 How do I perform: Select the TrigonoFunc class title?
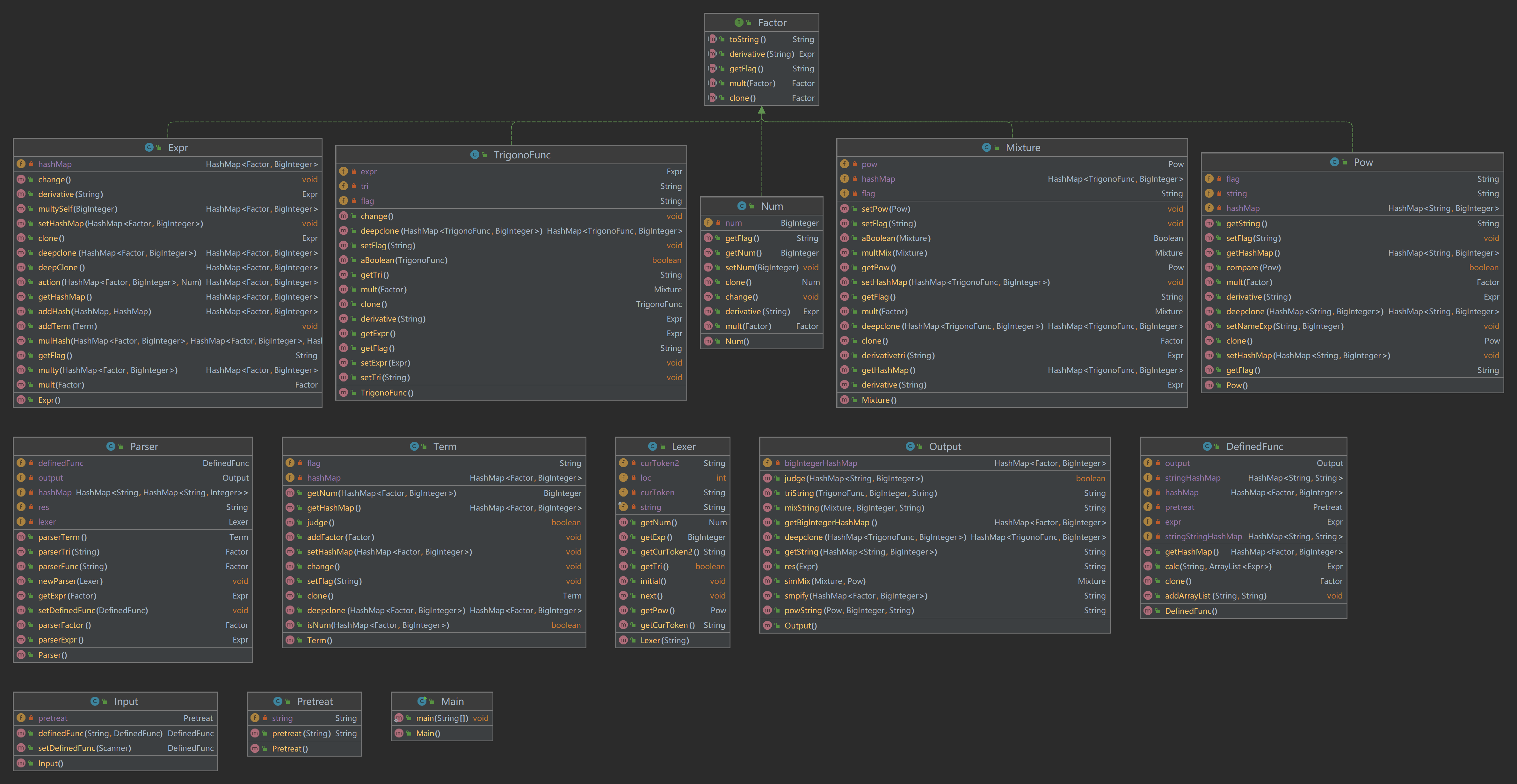(522, 154)
